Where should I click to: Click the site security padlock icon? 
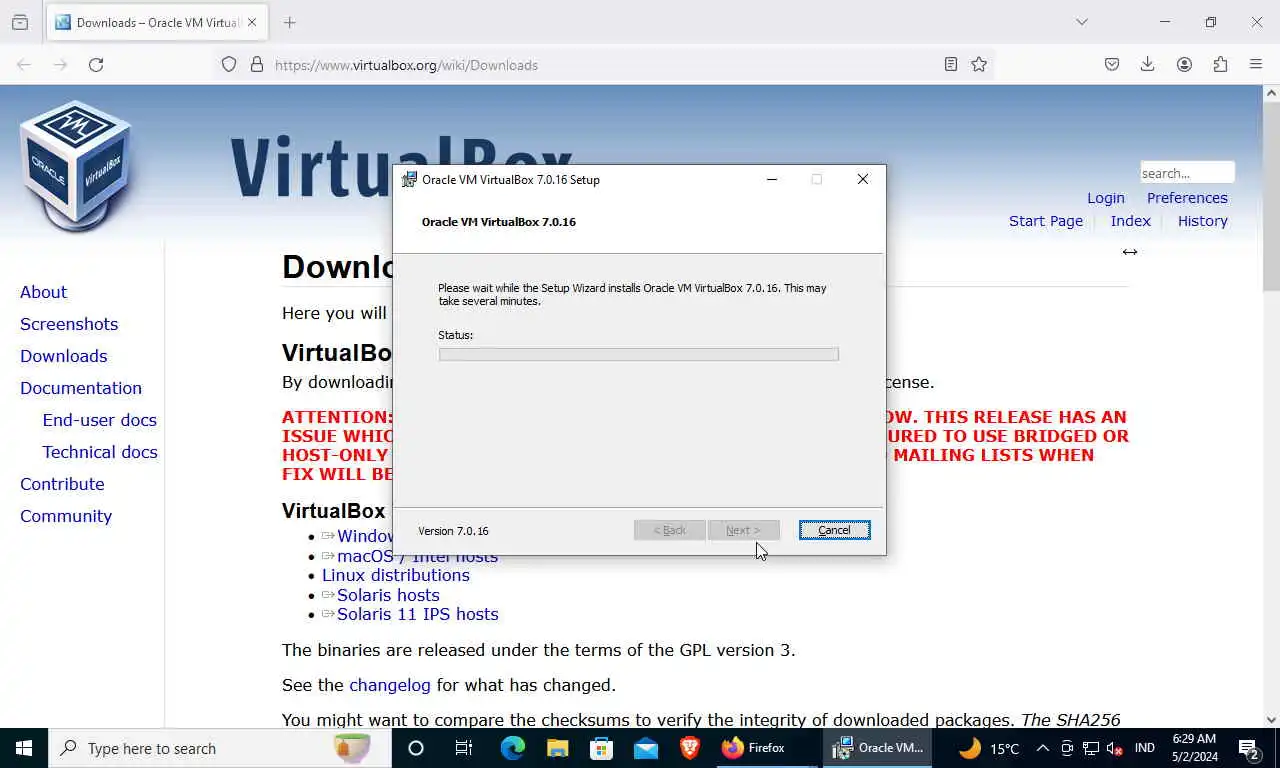tap(257, 65)
